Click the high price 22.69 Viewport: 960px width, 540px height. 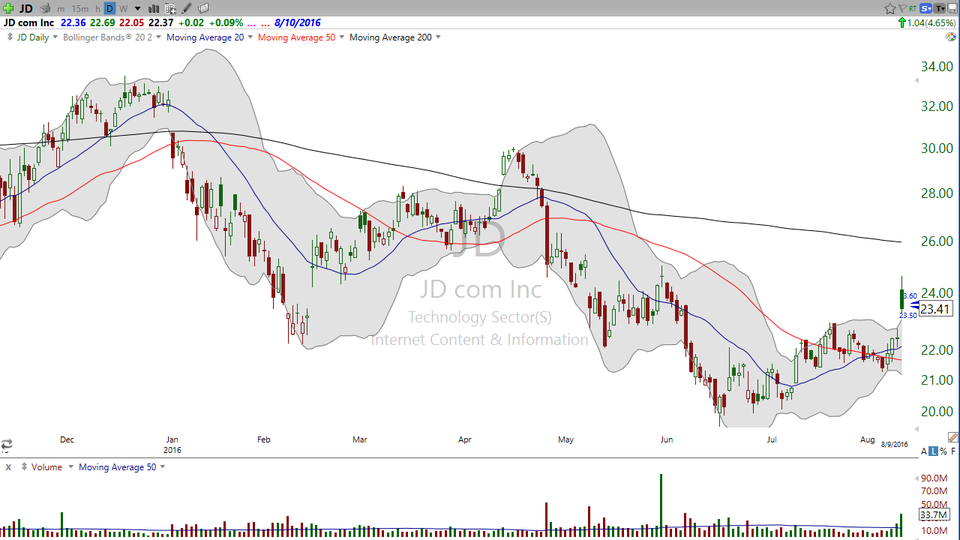[102, 23]
